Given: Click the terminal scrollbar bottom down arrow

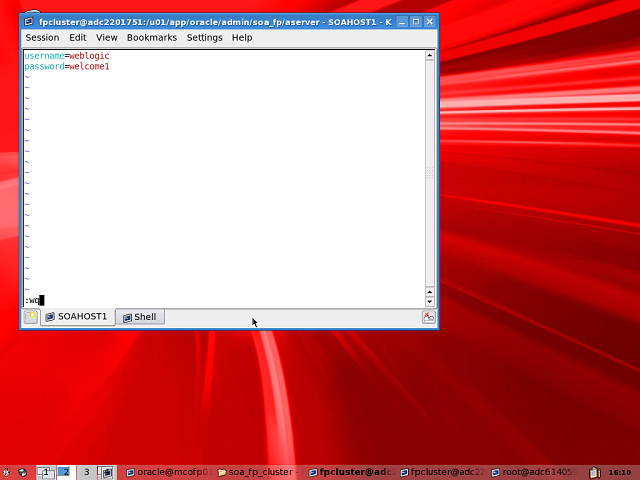Looking at the screenshot, I should point(429,302).
